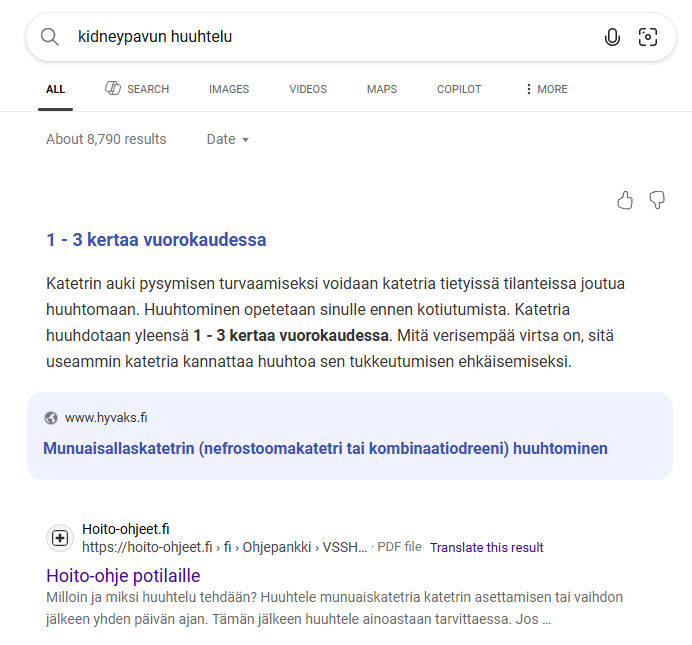Open visual search with the camera icon

648,37
